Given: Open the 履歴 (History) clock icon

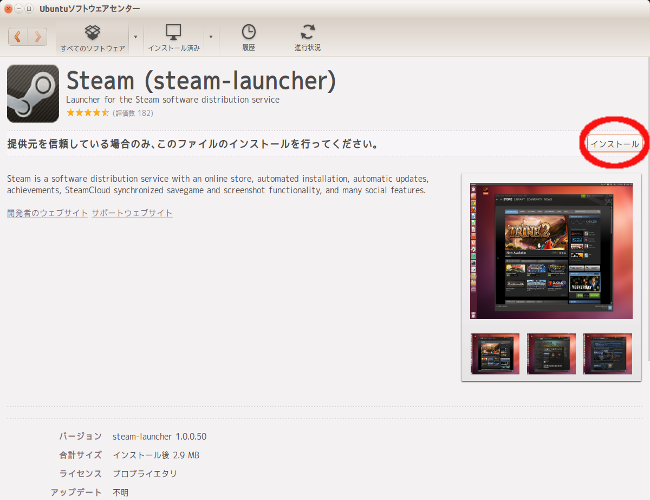Looking at the screenshot, I should tap(249, 37).
